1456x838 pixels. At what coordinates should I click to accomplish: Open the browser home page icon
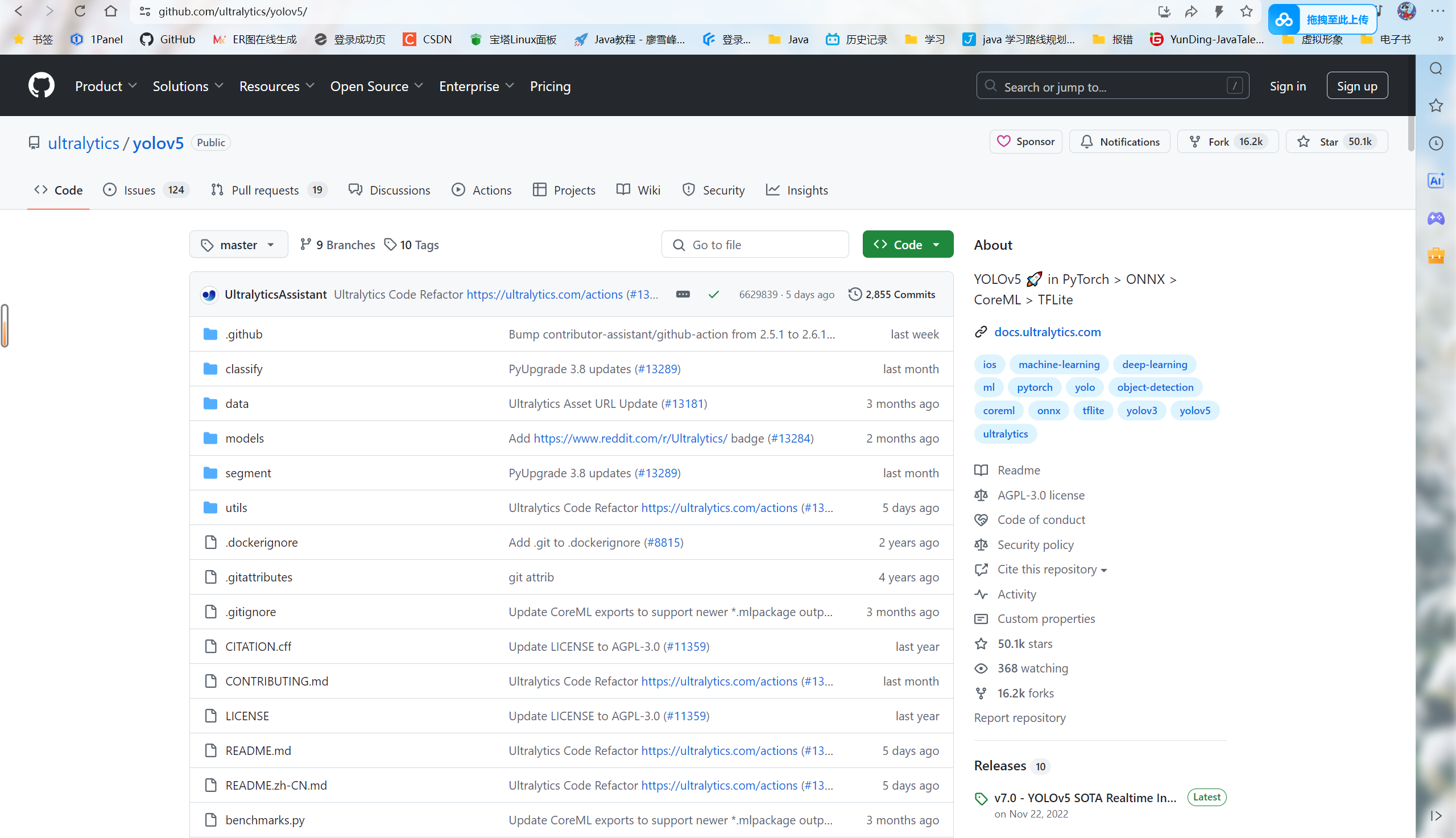pos(110,11)
